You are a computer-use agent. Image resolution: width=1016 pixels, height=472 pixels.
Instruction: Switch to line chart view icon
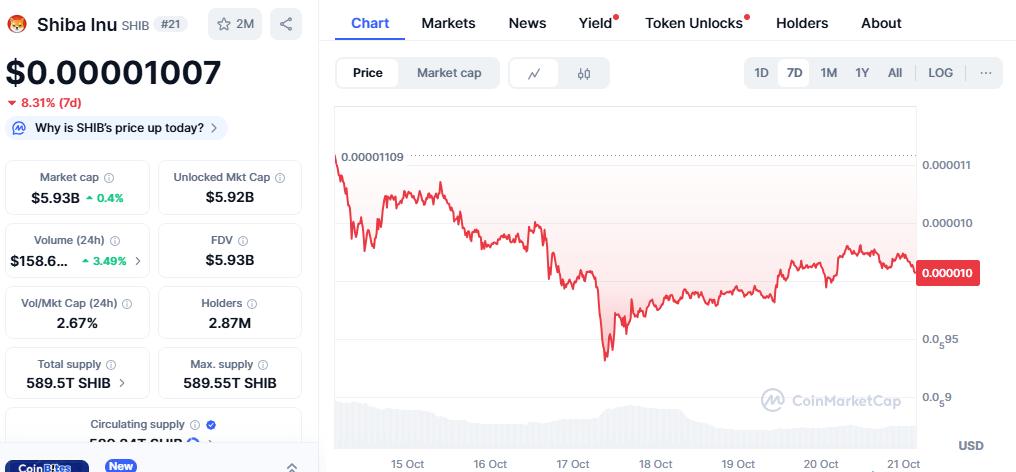click(x=535, y=73)
